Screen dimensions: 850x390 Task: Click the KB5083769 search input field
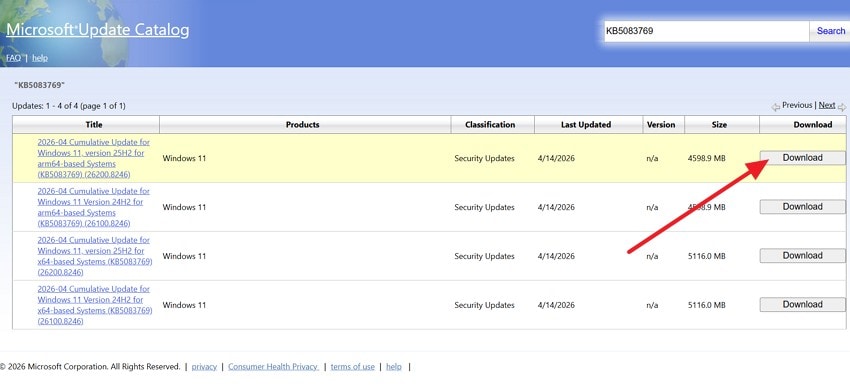point(706,31)
